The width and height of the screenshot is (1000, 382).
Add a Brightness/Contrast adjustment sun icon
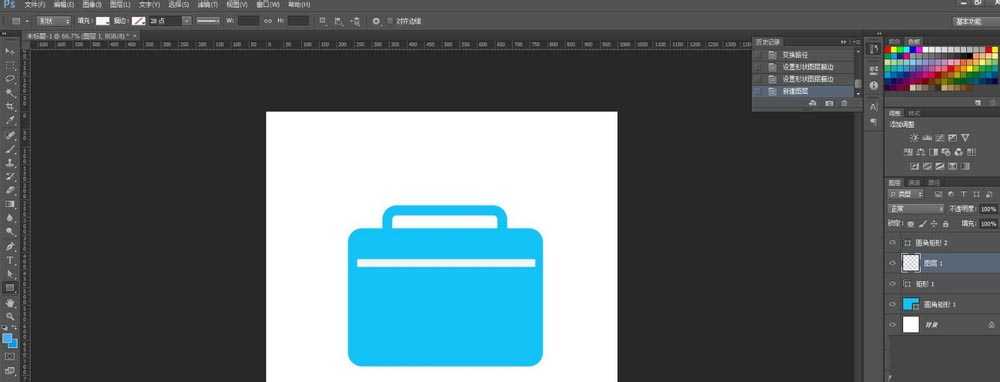915,138
